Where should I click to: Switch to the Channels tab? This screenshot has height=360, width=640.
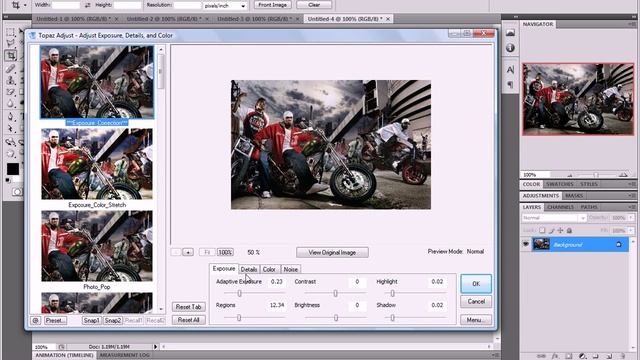click(560, 207)
